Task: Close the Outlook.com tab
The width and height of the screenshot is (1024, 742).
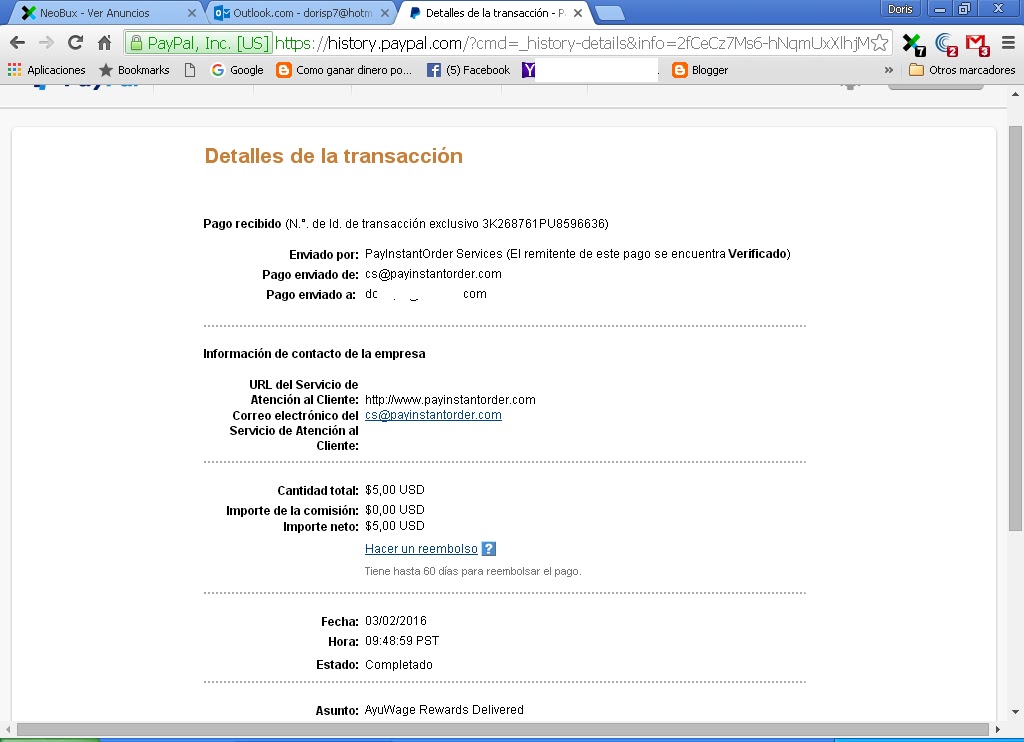Action: [x=385, y=13]
